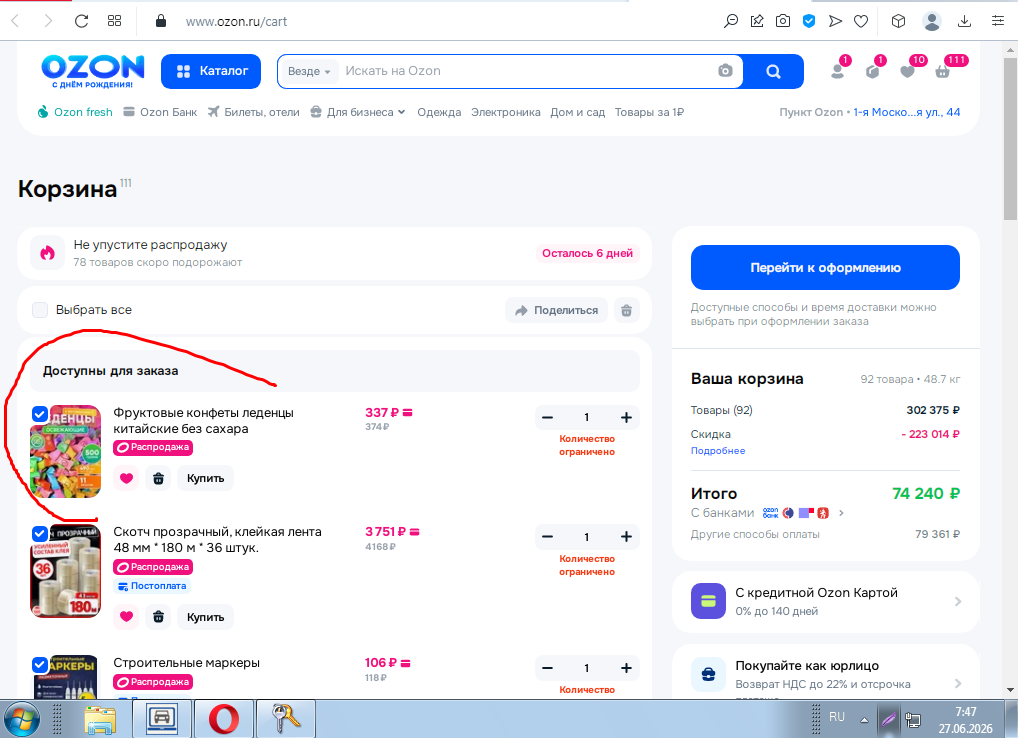This screenshot has height=738, width=1018.
Task: Bookmark page with the heart icon in toolbar
Action: pyautogui.click(x=861, y=21)
